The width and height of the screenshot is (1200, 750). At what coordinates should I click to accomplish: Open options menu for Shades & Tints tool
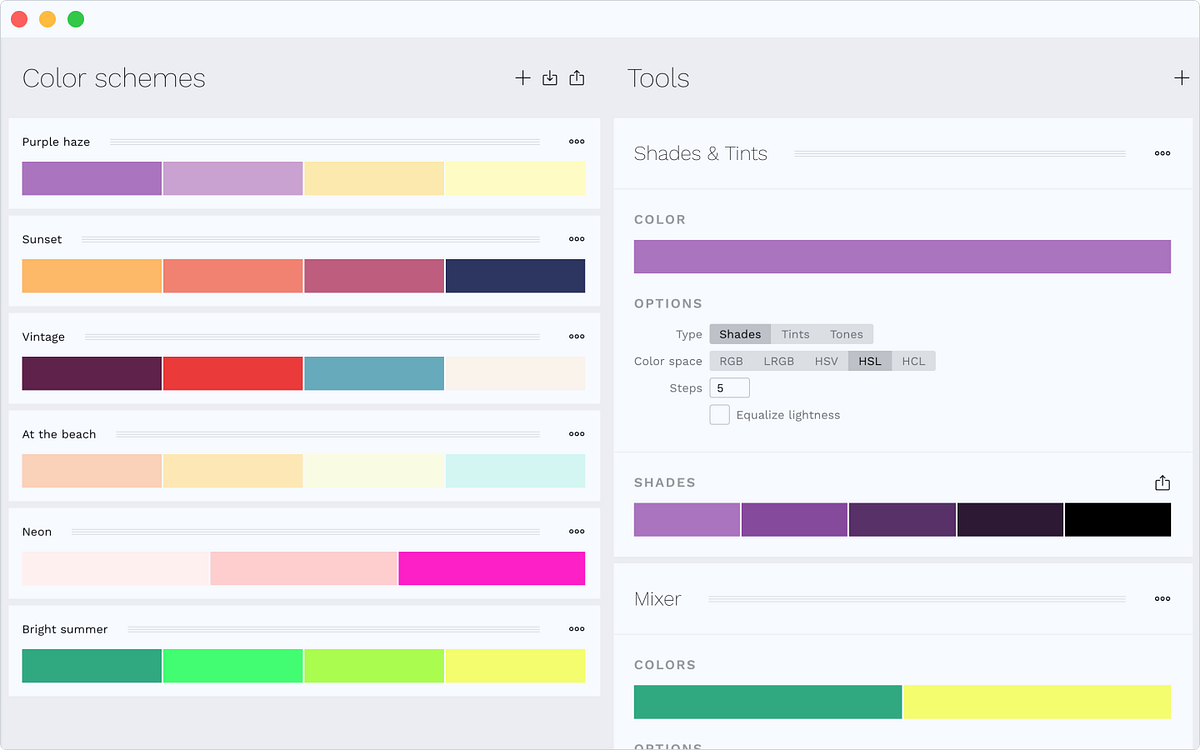point(1162,153)
